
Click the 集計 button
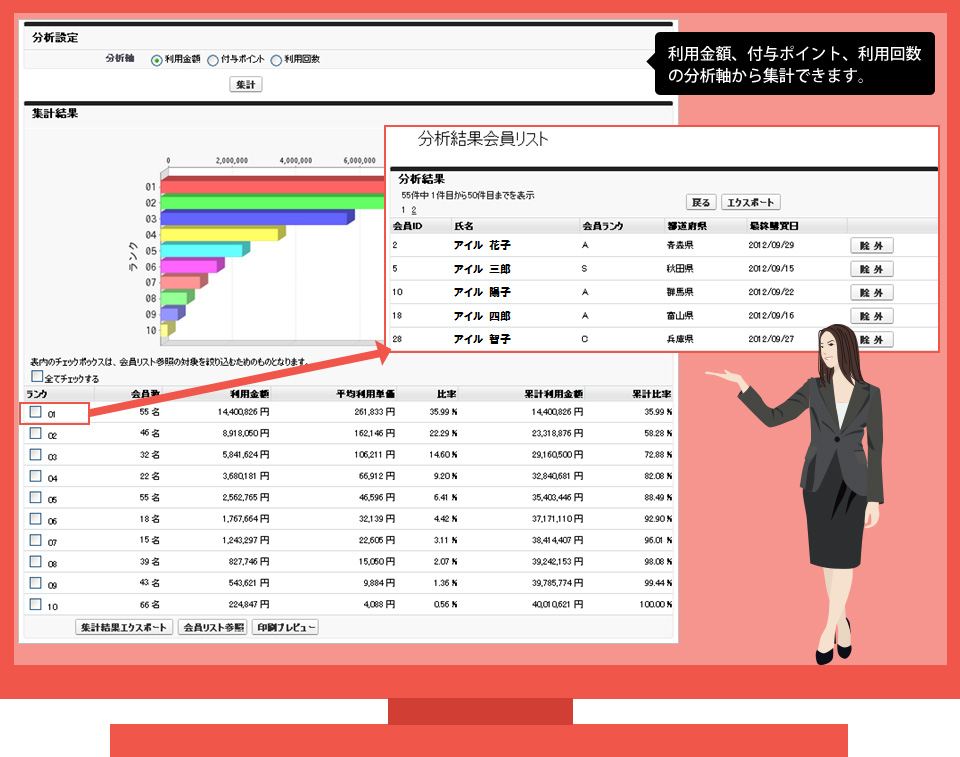tap(245, 85)
